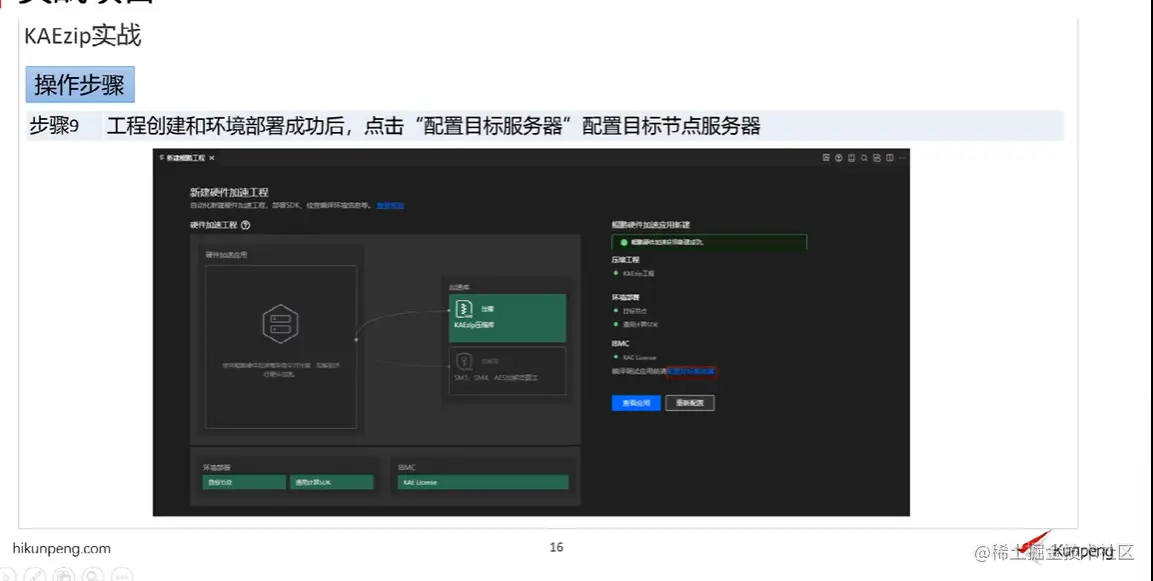Select the 目标节点 green tile under 环境部署

244,482
